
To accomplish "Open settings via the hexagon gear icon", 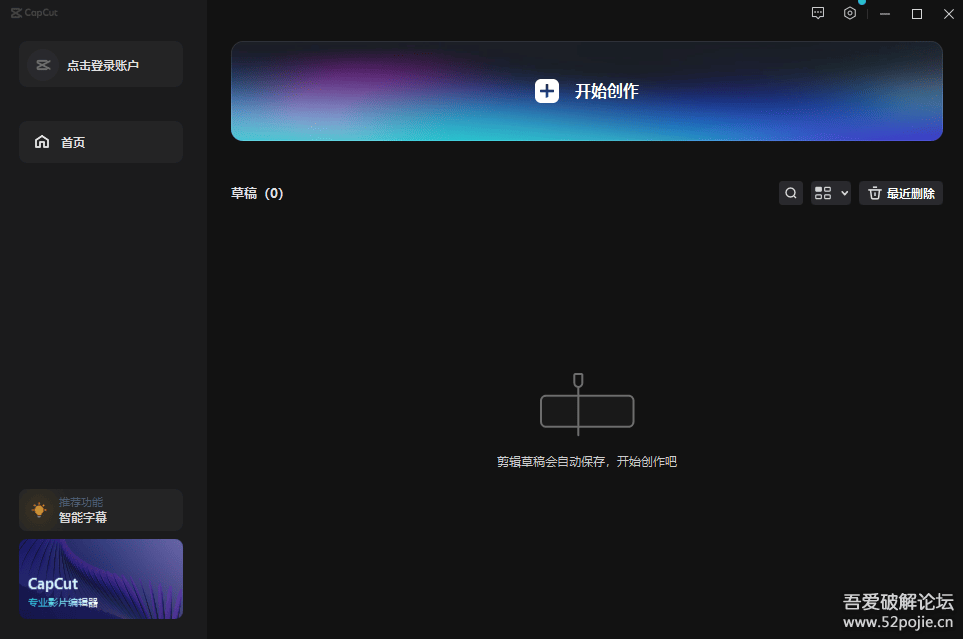I will click(850, 13).
